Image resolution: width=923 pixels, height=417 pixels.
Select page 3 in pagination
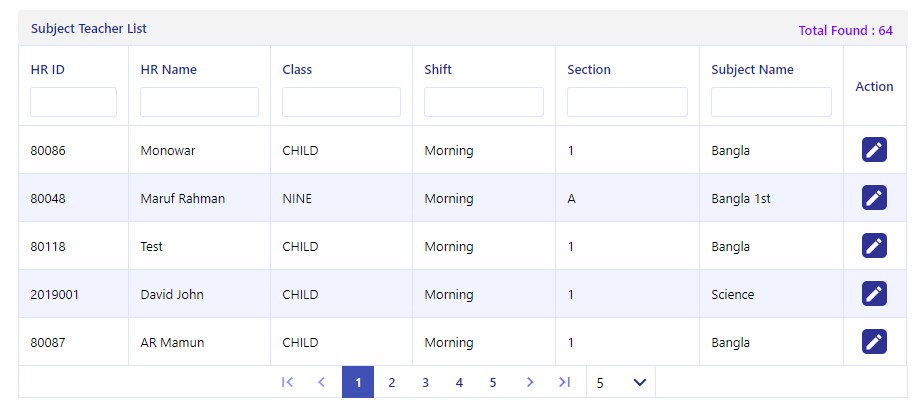(x=425, y=383)
